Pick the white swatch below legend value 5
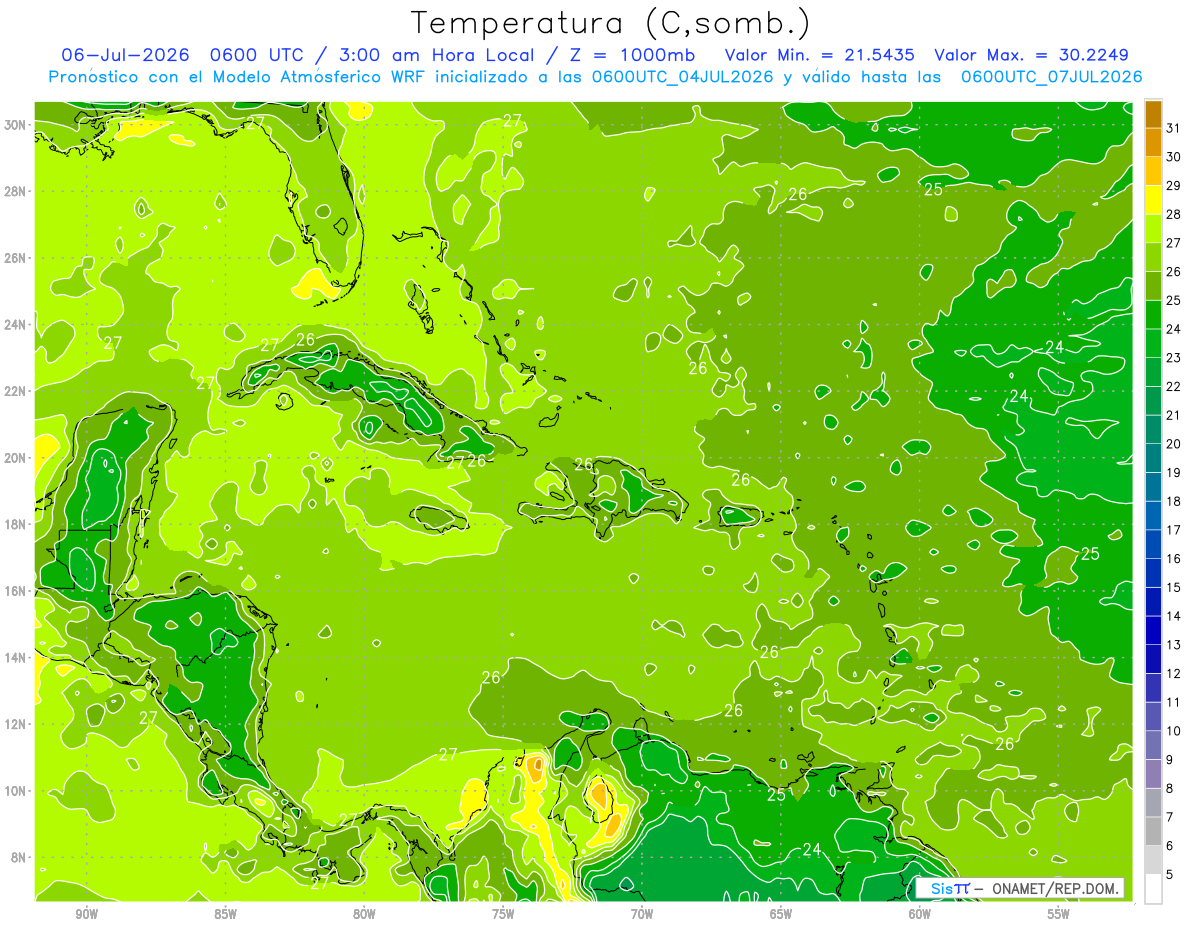 point(1153,889)
